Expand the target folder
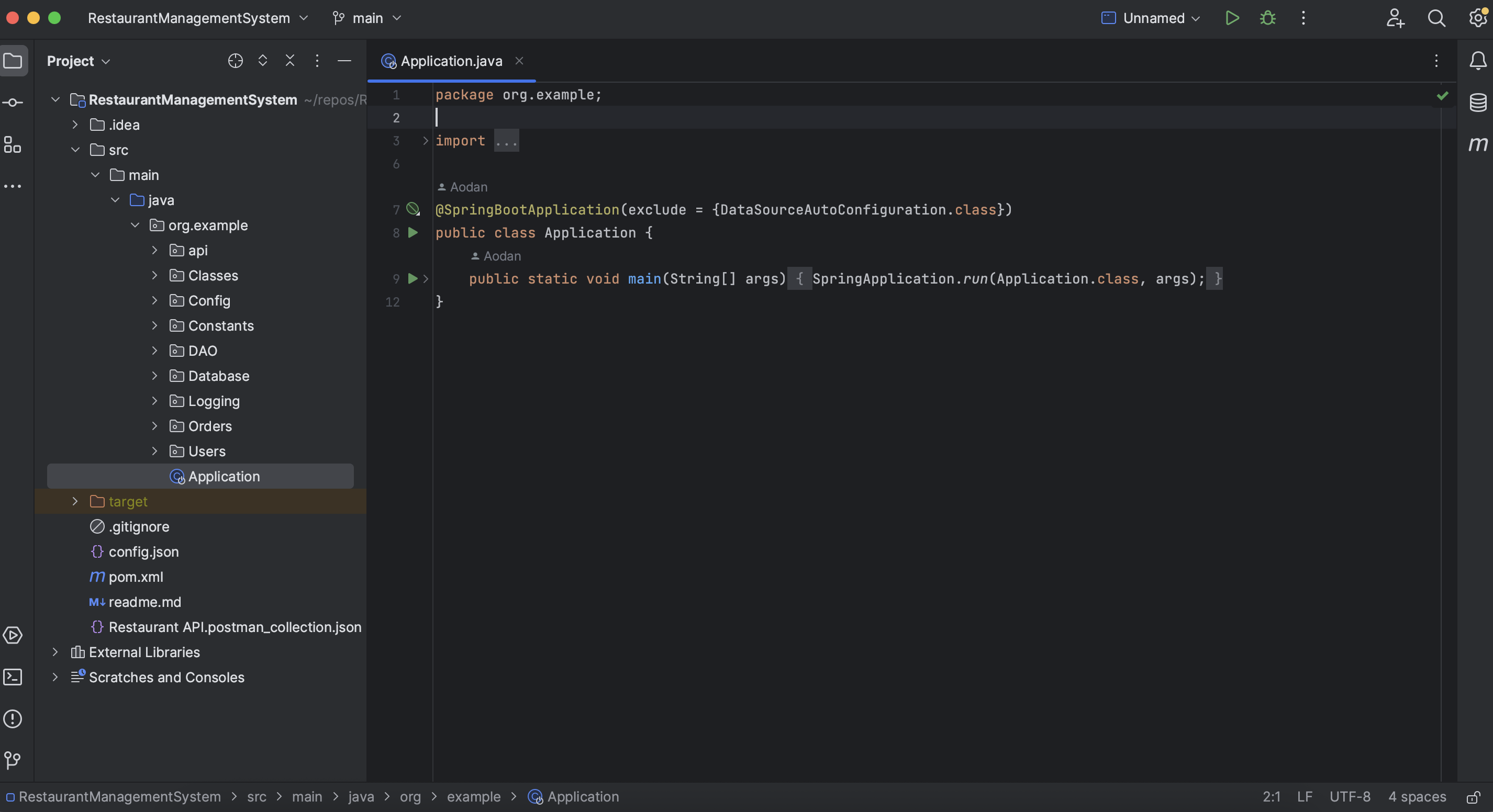Viewport: 1493px width, 812px height. click(75, 502)
